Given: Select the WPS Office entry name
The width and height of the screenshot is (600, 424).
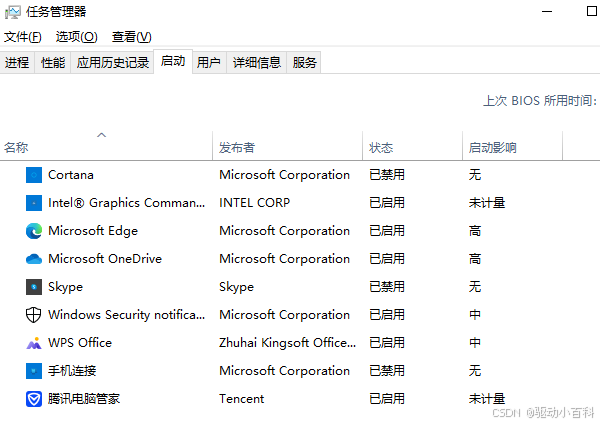Looking at the screenshot, I should [x=80, y=343].
